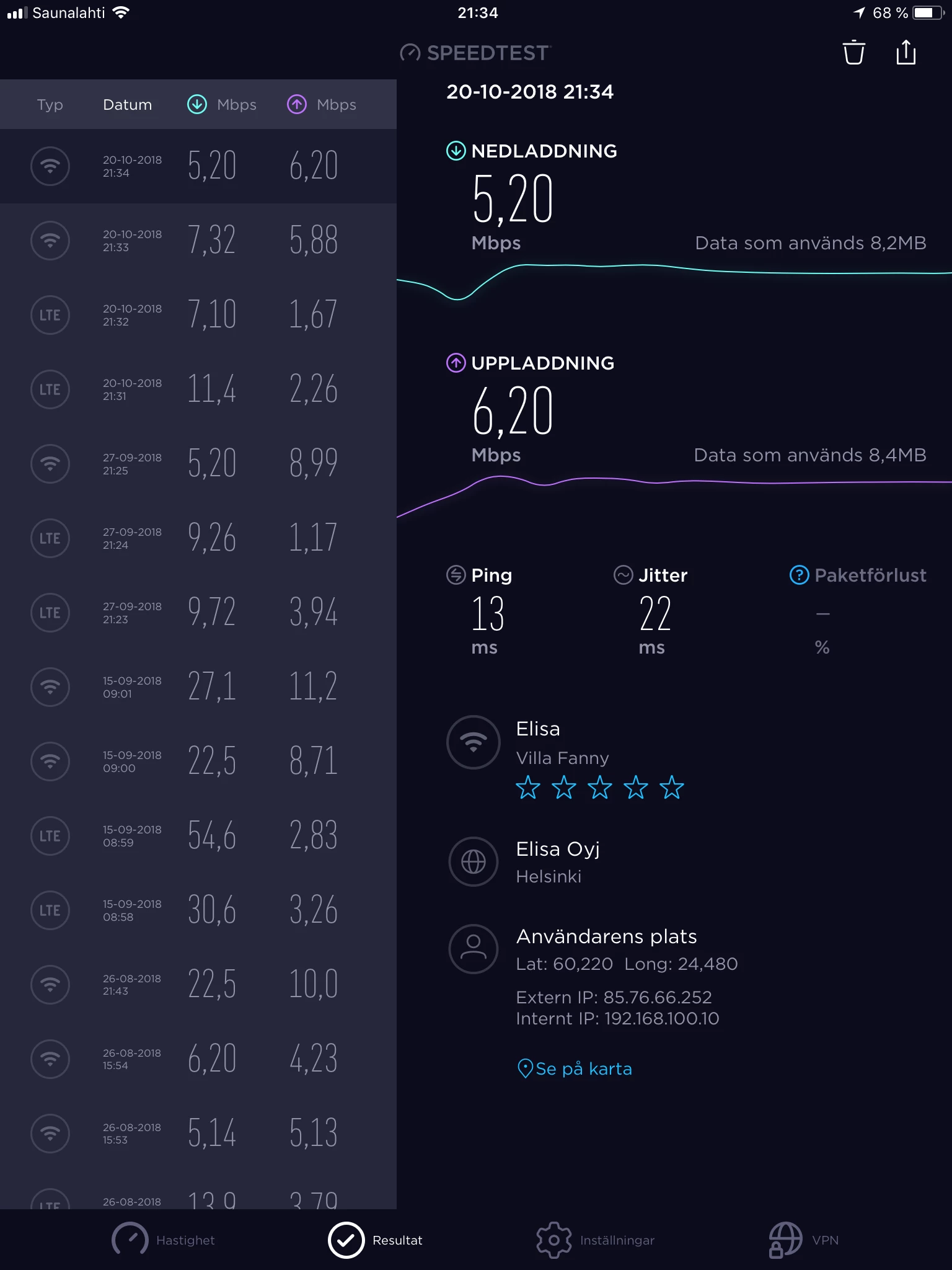The image size is (952, 1270).
Task: Tap the trash icon to delete result
Action: coord(853,52)
